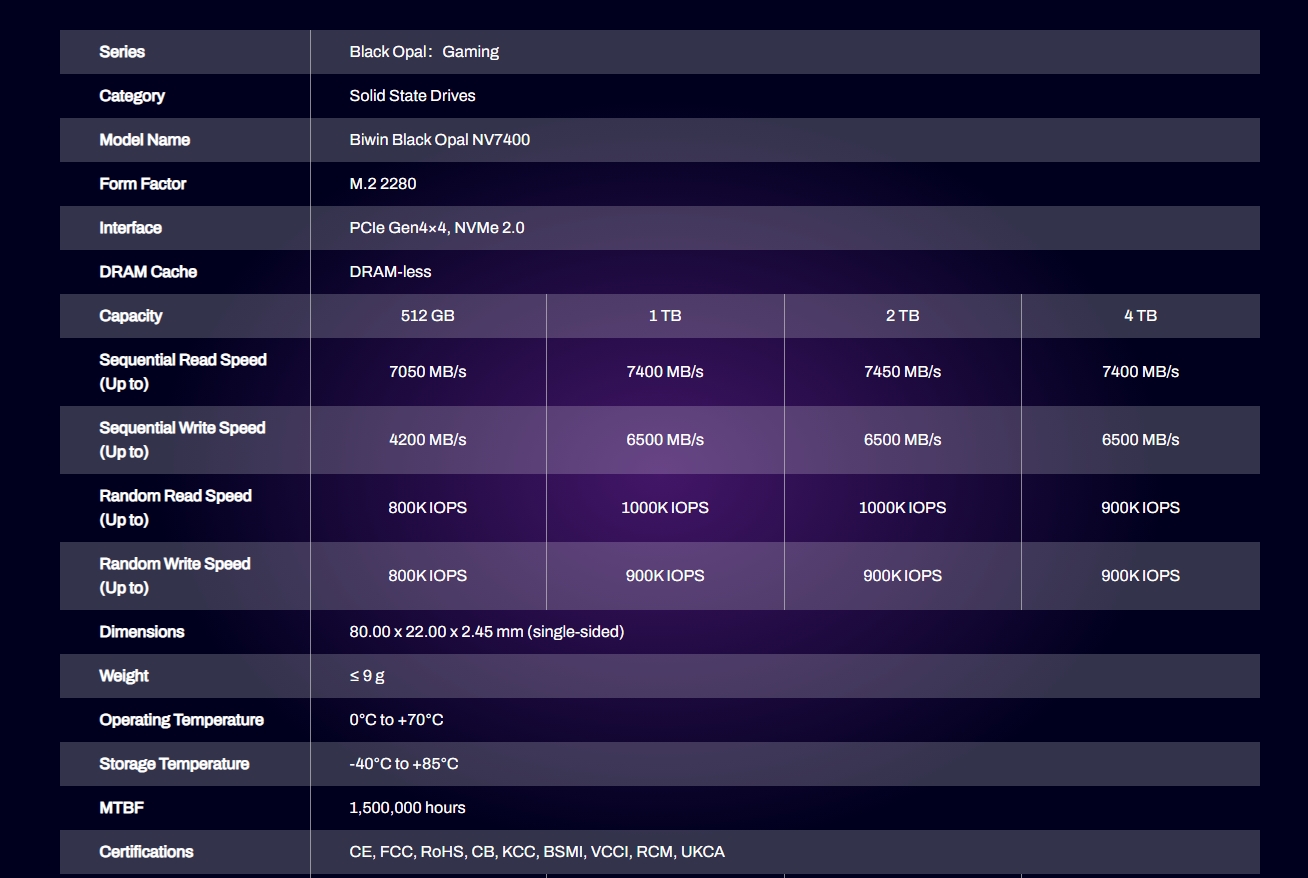Viewport: 1308px width, 878px height.
Task: Select 7400 MB/s read speed under 4 TB
Action: pos(1141,372)
